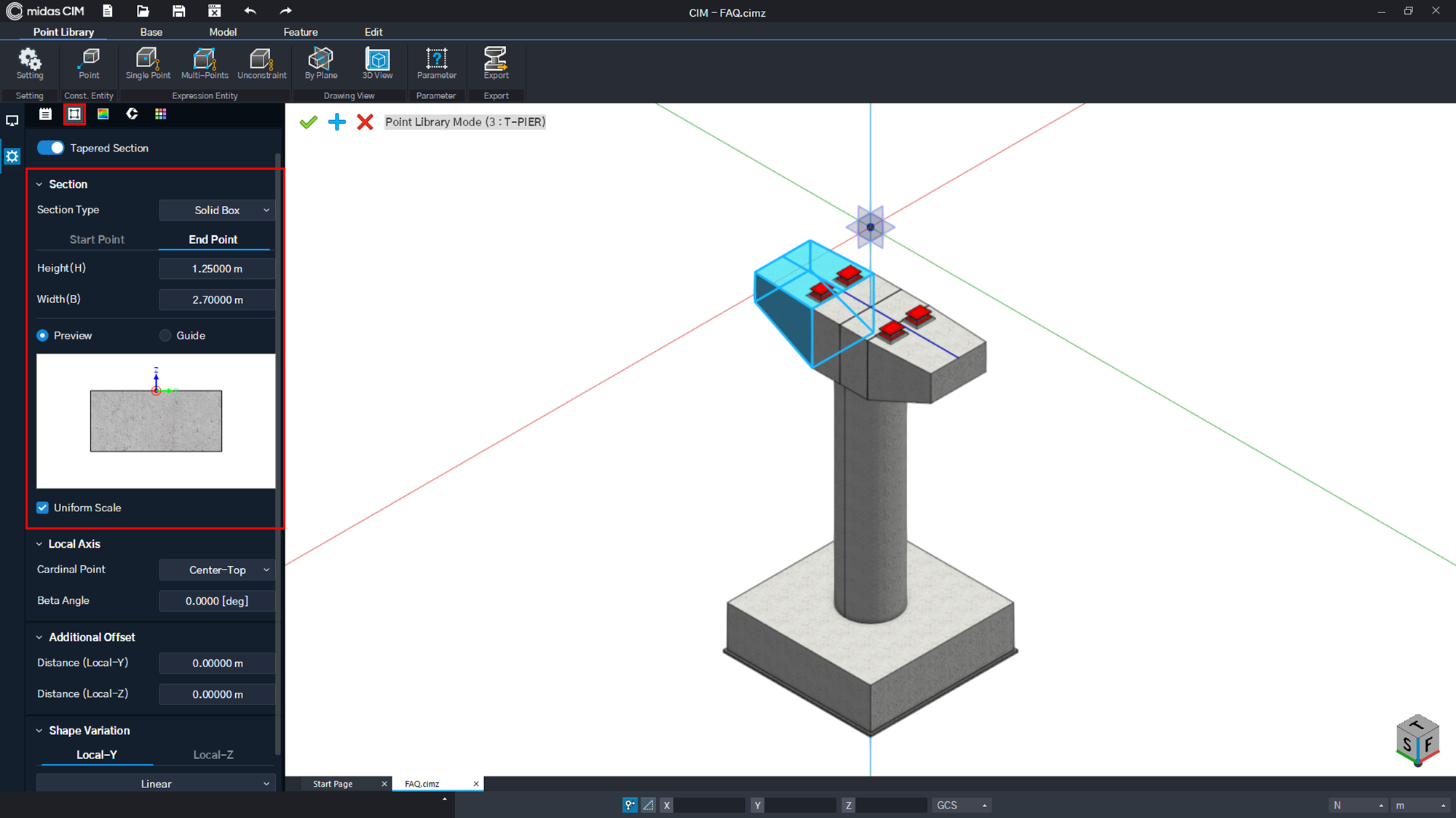Open the Parameter tool
Viewport: 1456px width, 818px height.
tap(437, 64)
